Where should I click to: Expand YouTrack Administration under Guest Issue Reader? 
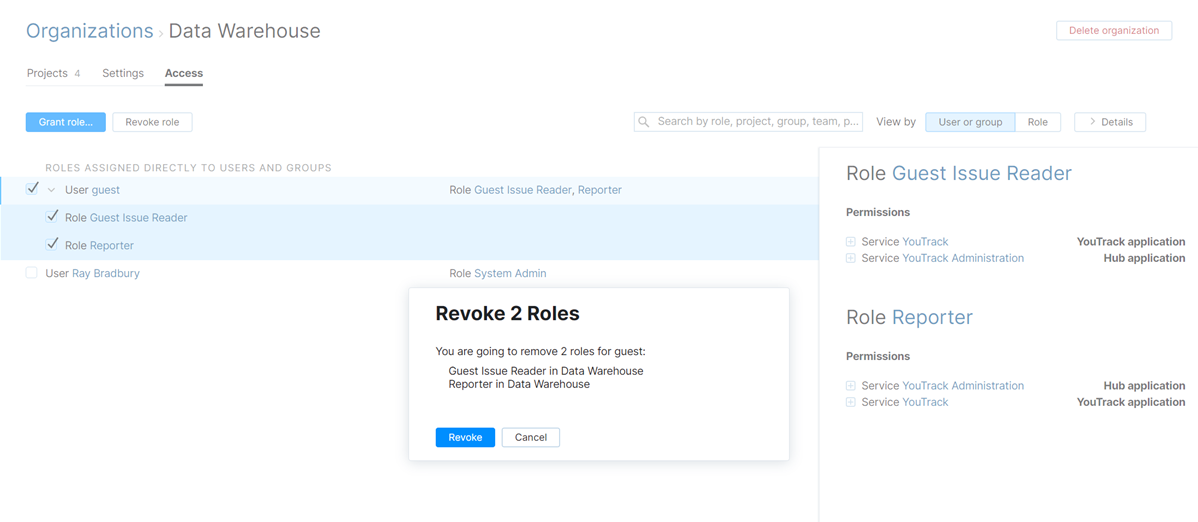pyautogui.click(x=850, y=258)
